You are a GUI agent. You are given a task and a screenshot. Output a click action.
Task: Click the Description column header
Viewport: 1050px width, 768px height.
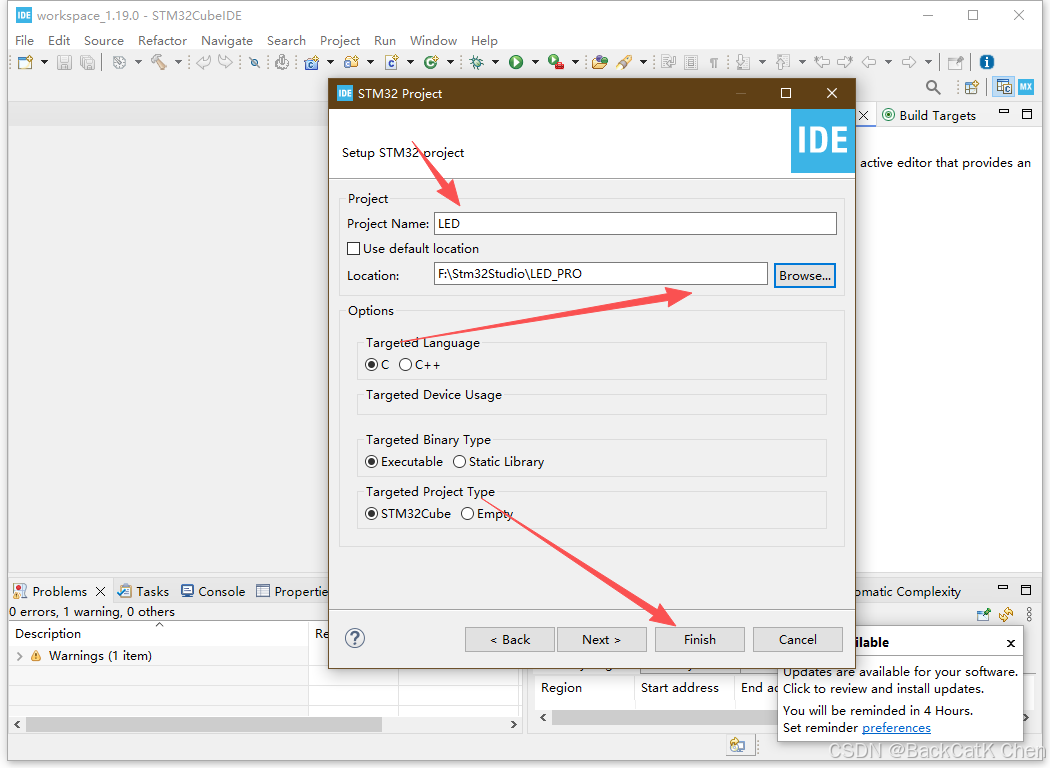pos(159,633)
